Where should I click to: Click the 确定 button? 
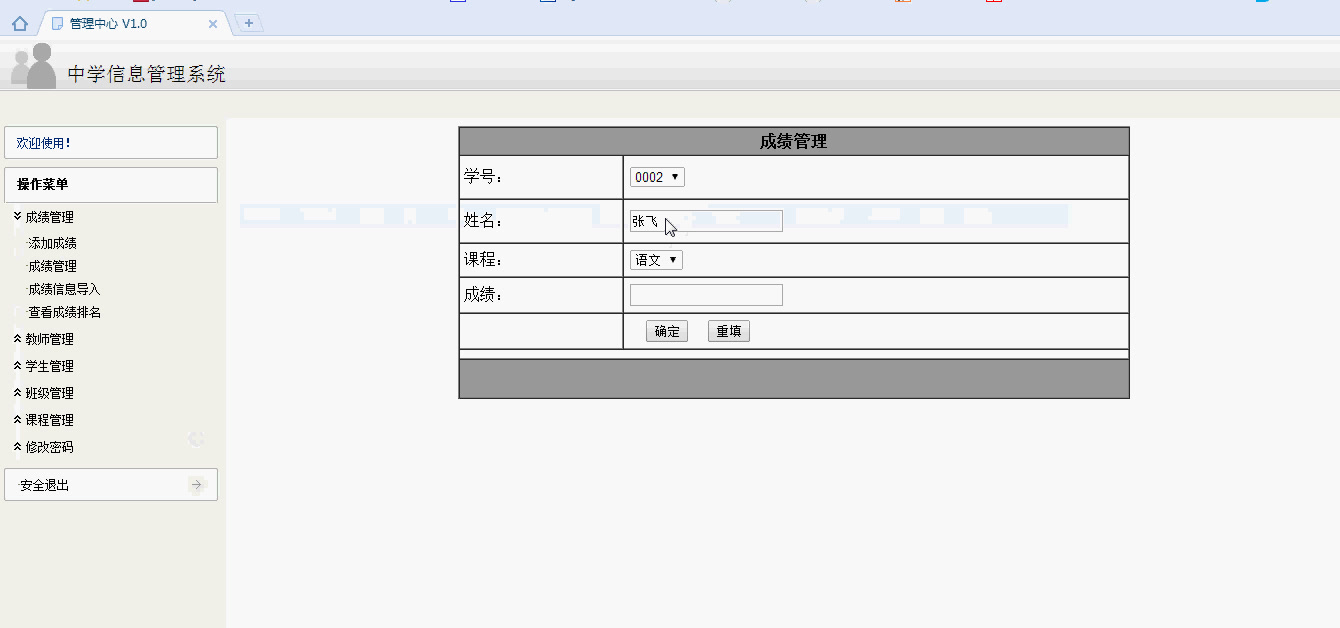pos(666,330)
